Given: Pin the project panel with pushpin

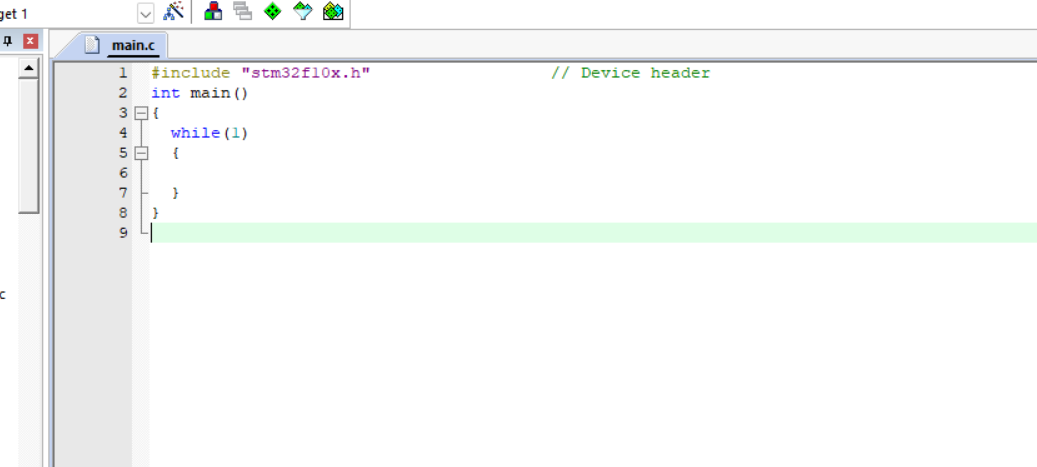Looking at the screenshot, I should point(8,42).
